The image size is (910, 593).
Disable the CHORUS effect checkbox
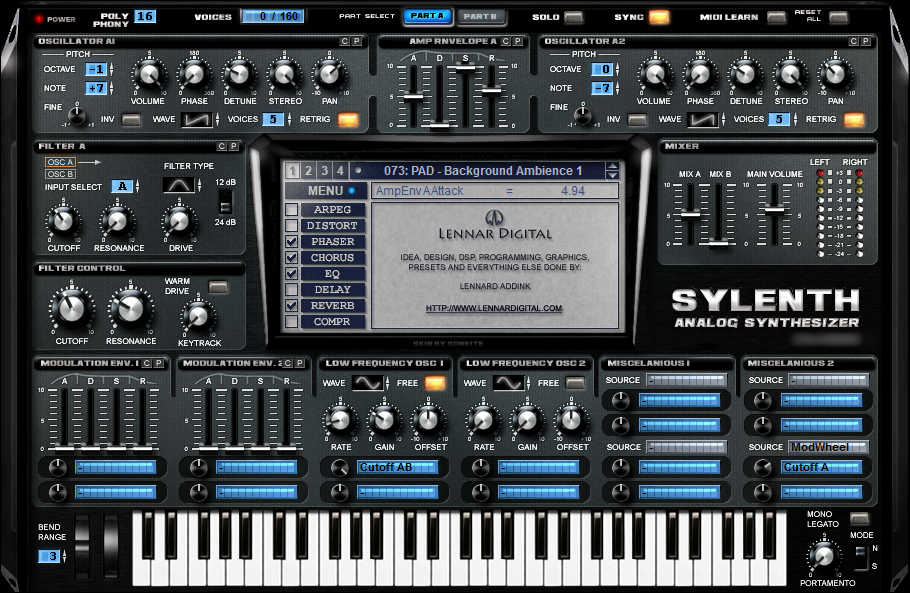(x=291, y=258)
